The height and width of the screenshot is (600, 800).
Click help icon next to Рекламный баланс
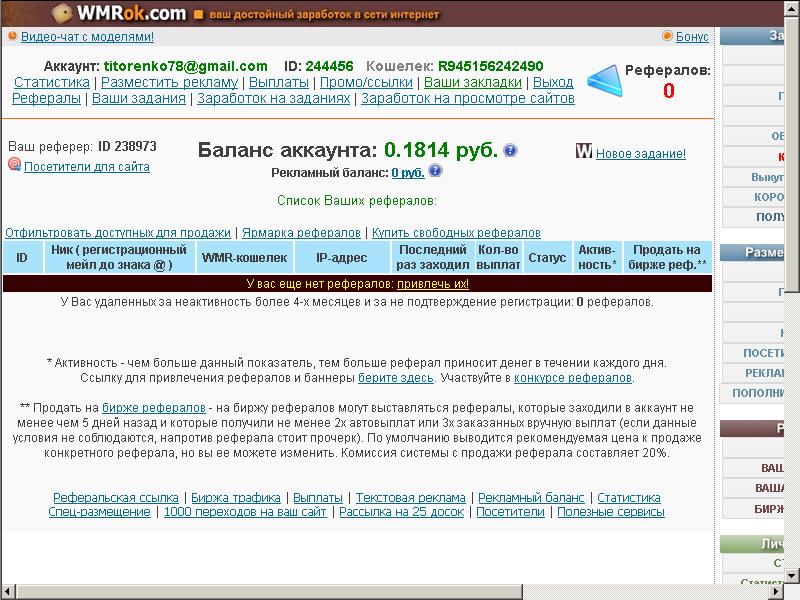(x=435, y=170)
